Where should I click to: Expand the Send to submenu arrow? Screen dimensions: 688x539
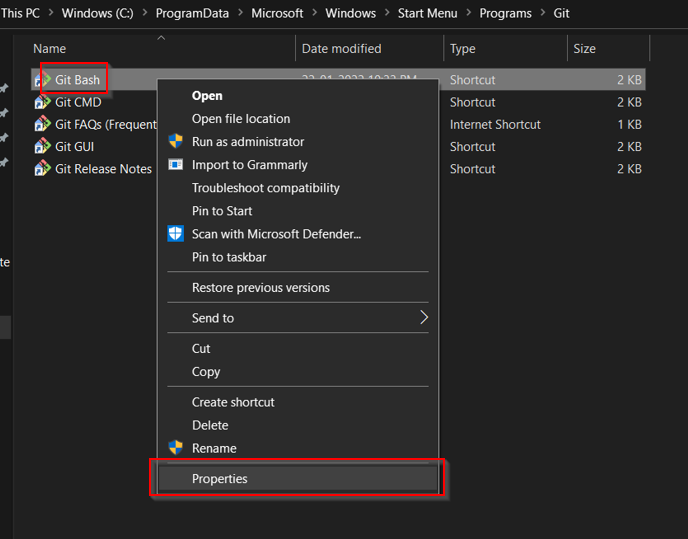[423, 317]
